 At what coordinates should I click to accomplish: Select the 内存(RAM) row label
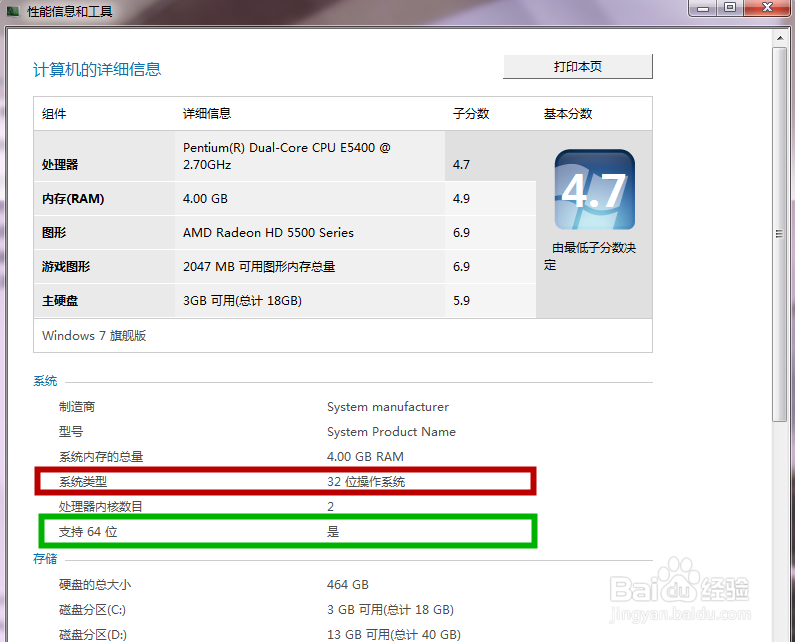[73, 199]
